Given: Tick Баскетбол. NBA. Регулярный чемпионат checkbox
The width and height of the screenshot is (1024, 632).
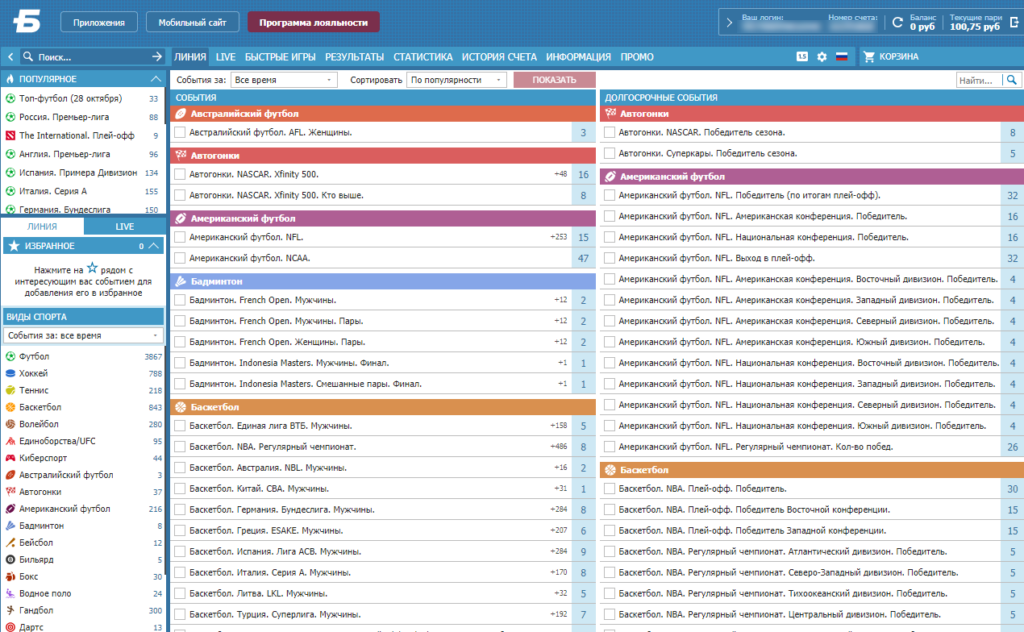Looking at the screenshot, I should (180, 447).
